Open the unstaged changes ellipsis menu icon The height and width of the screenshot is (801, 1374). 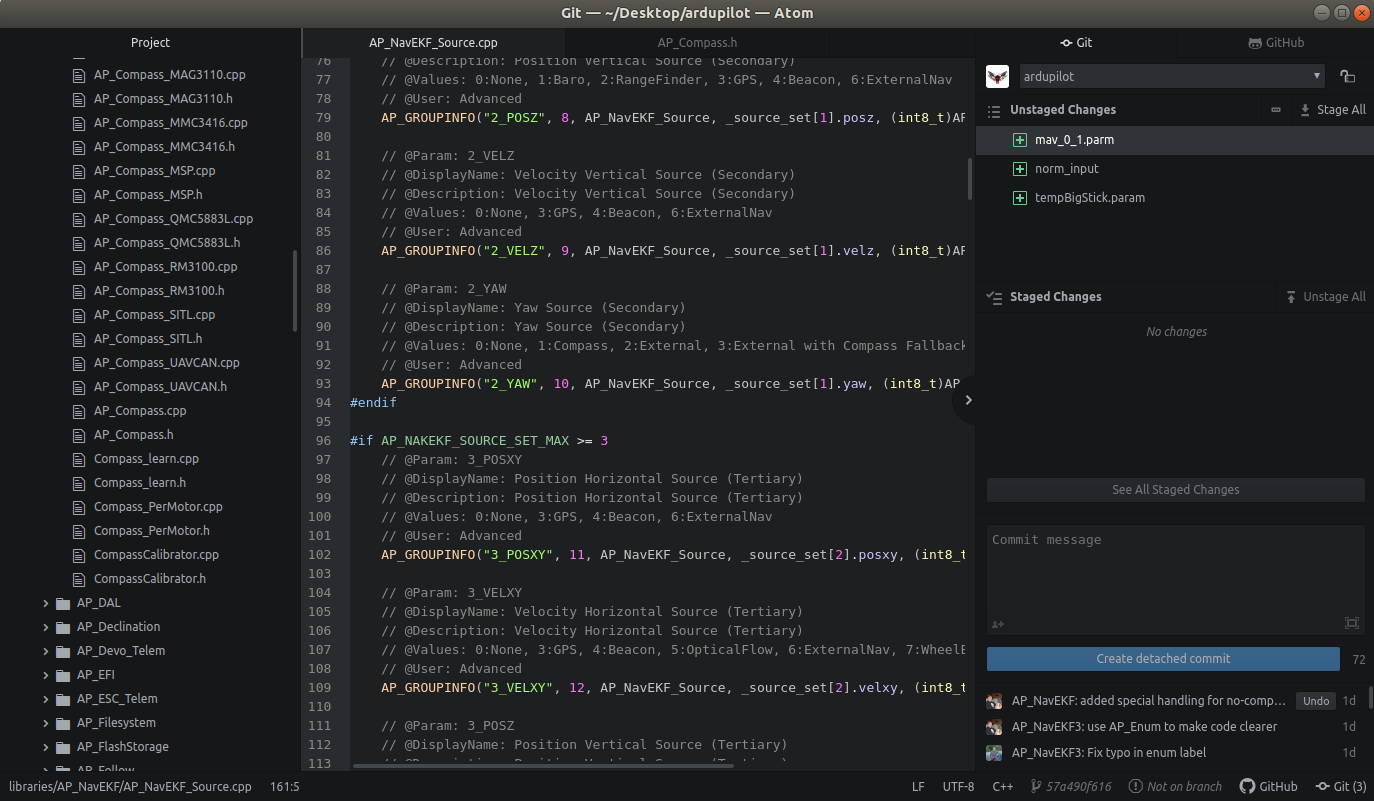click(1276, 110)
